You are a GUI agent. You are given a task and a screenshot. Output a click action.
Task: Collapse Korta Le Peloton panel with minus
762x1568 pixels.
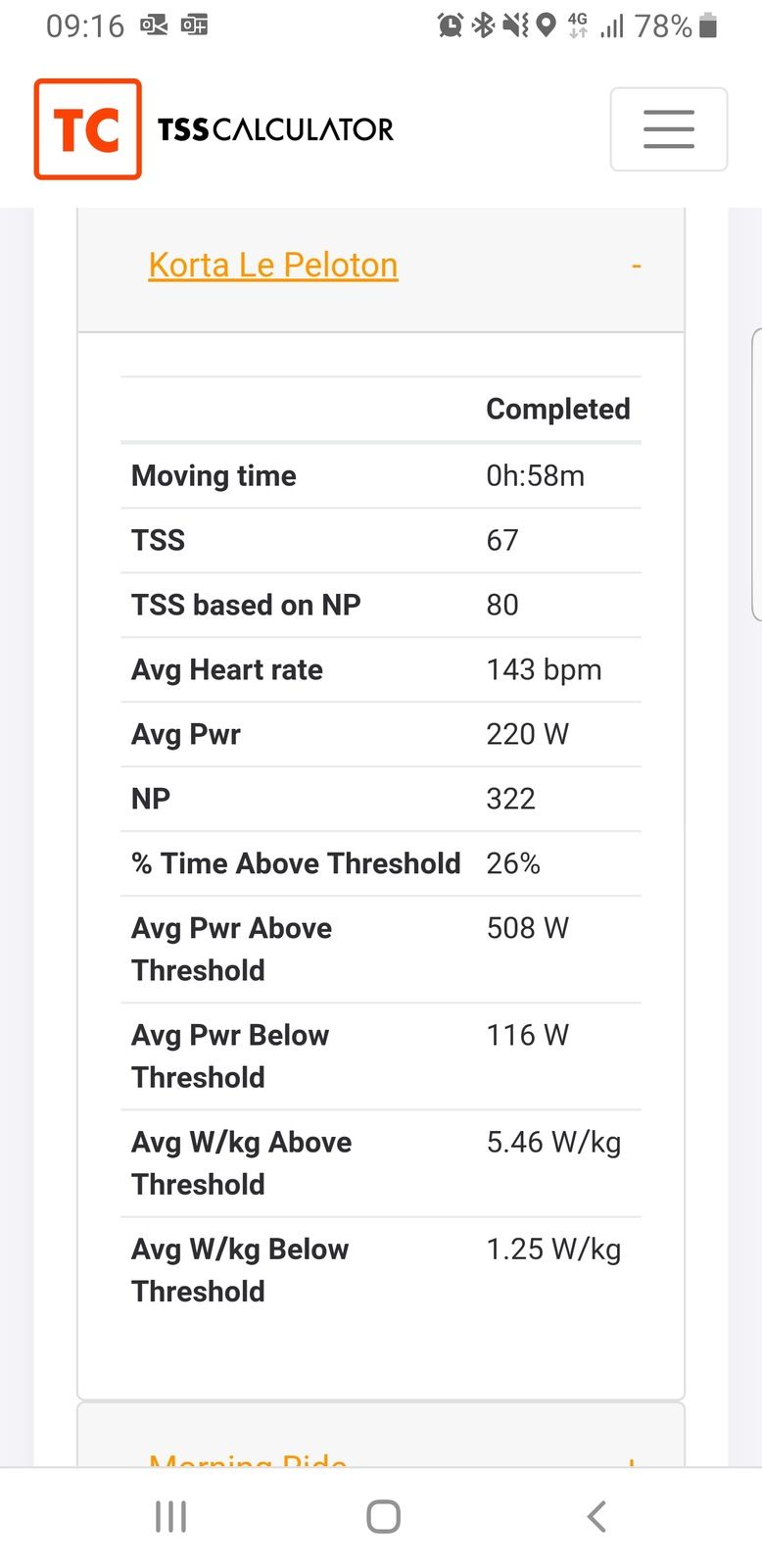point(636,266)
